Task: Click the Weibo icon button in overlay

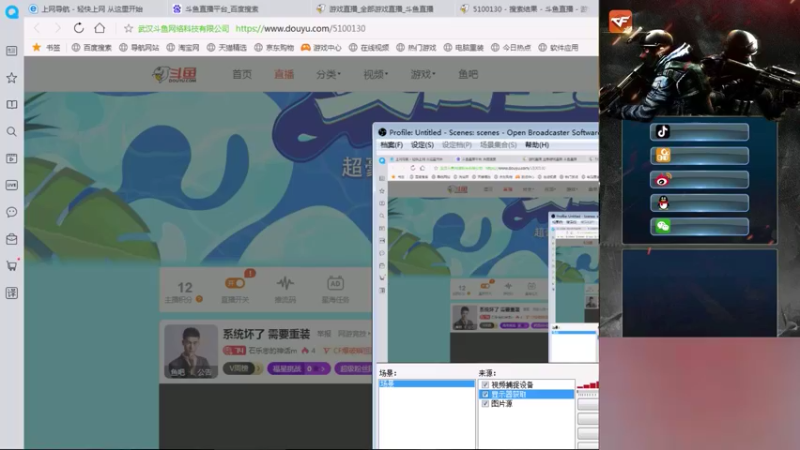Action: [x=699, y=180]
